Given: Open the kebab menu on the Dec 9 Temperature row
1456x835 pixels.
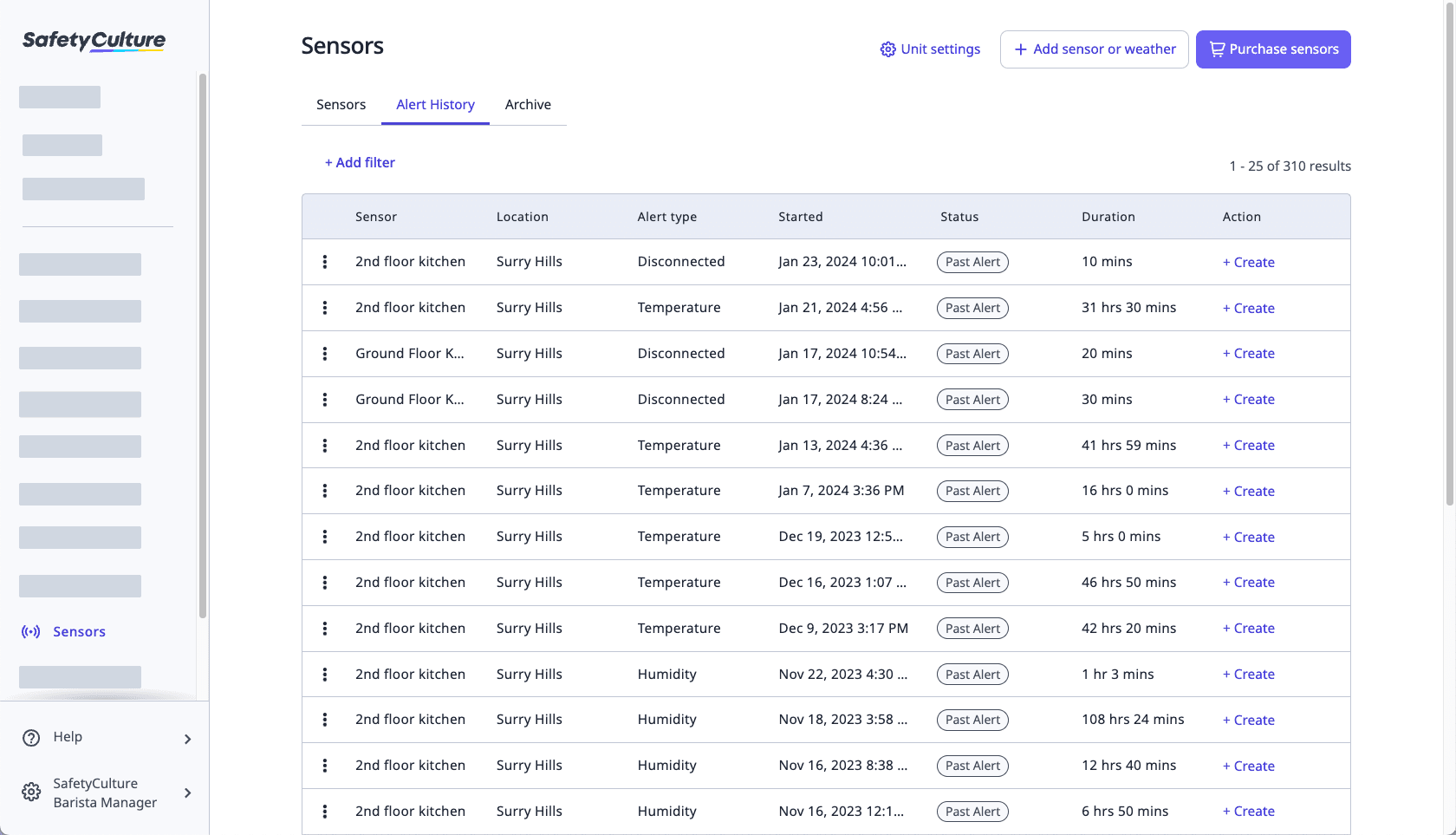Looking at the screenshot, I should [325, 628].
